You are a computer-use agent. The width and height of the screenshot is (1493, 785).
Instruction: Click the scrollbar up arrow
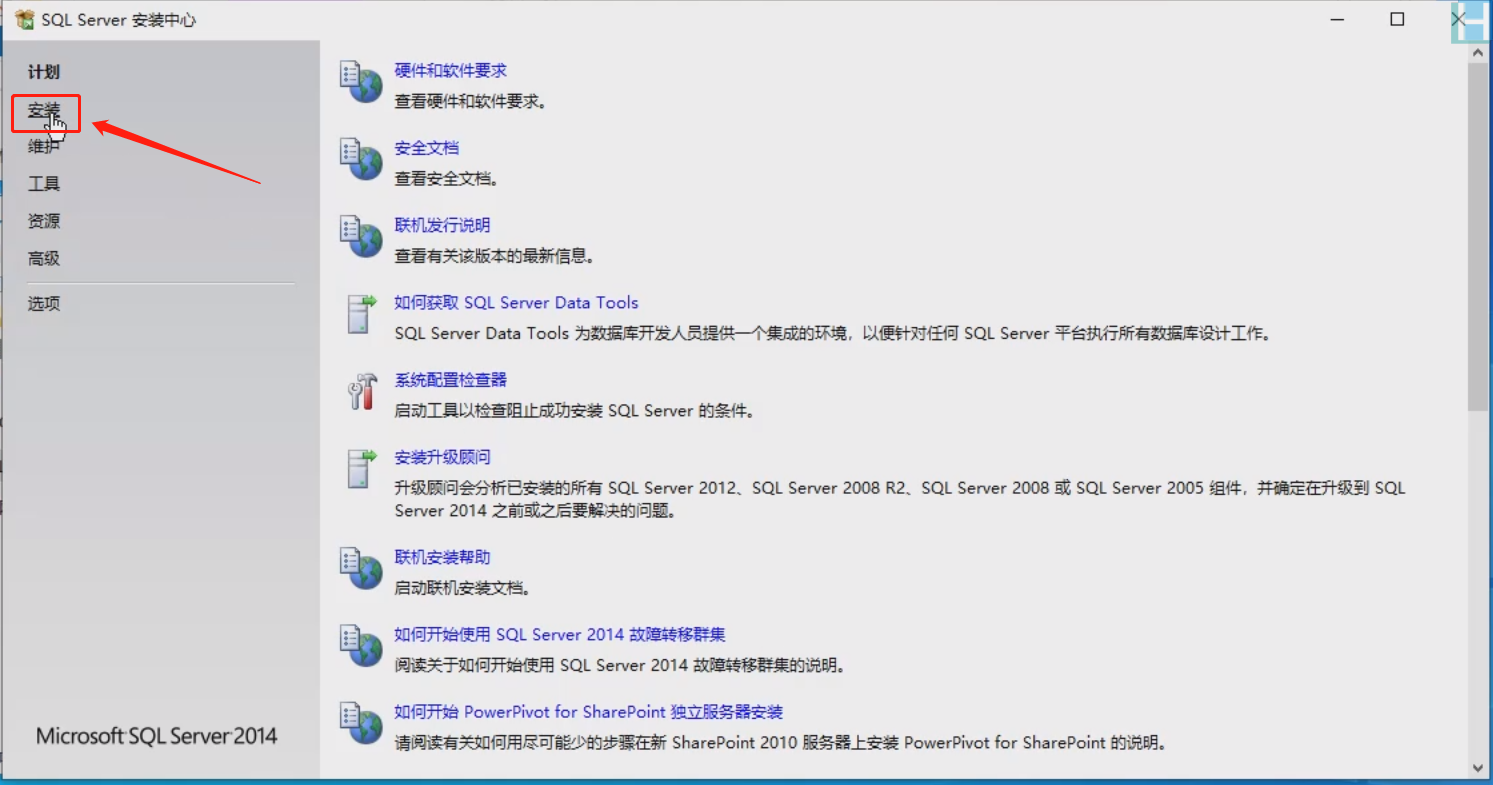coord(1478,53)
